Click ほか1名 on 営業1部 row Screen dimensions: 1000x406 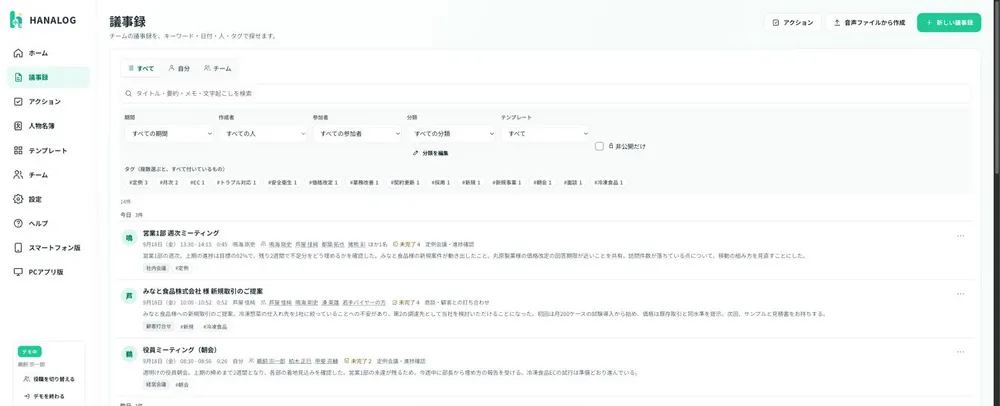(379, 244)
